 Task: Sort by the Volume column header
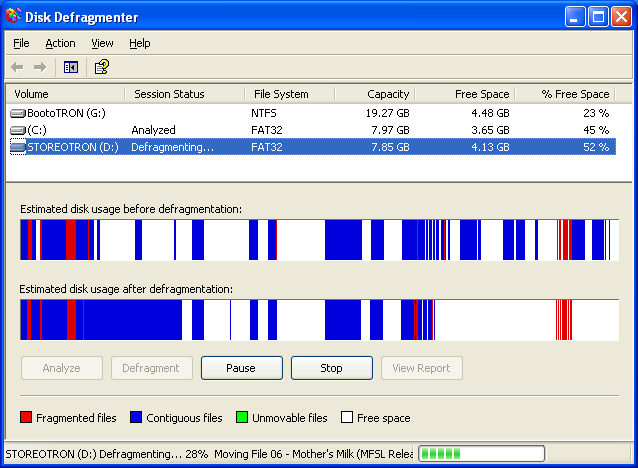coord(65,94)
